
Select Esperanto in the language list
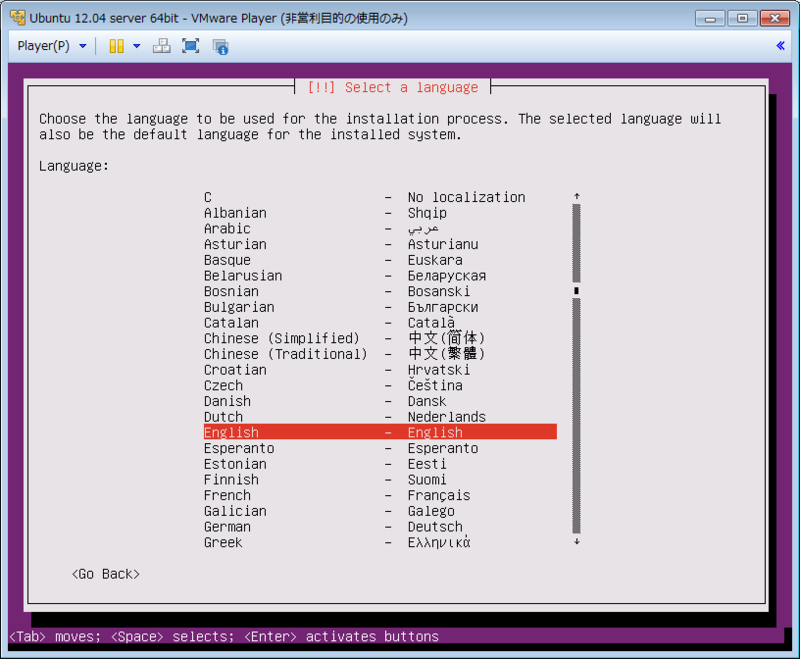pos(380,448)
